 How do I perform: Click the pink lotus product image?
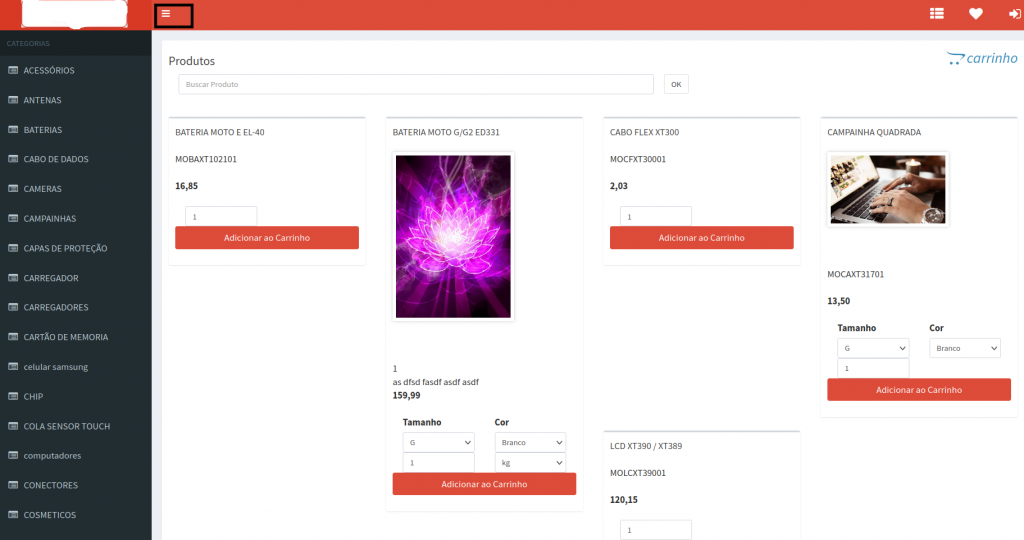point(453,236)
